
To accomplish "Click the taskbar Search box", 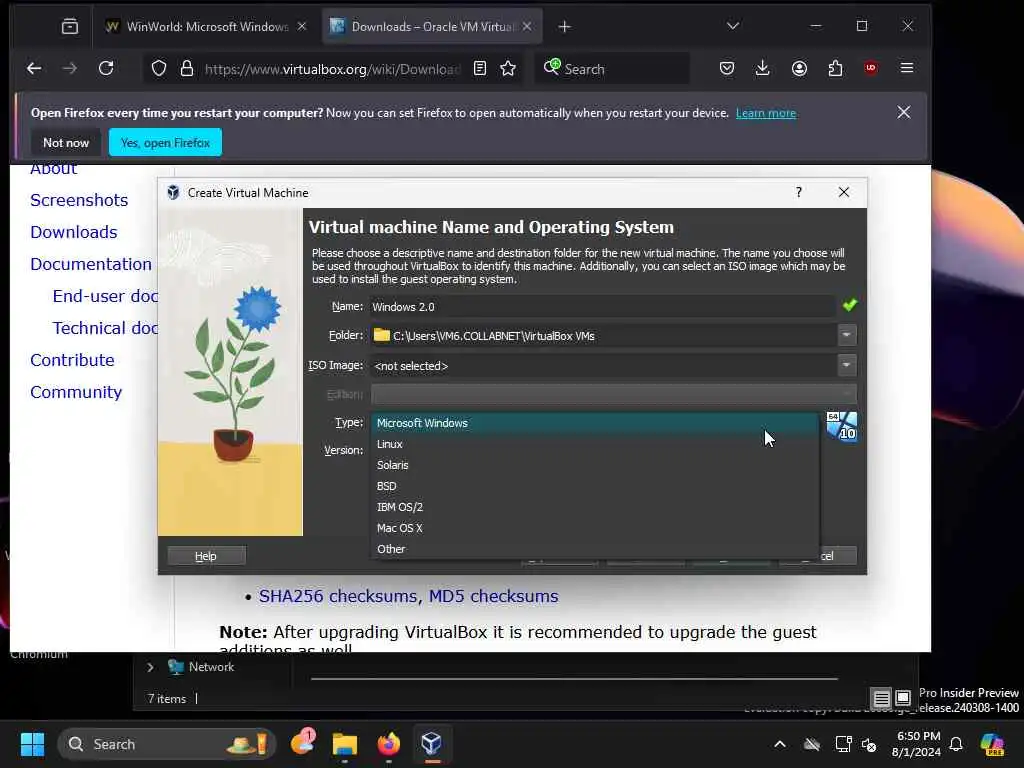I will (167, 744).
